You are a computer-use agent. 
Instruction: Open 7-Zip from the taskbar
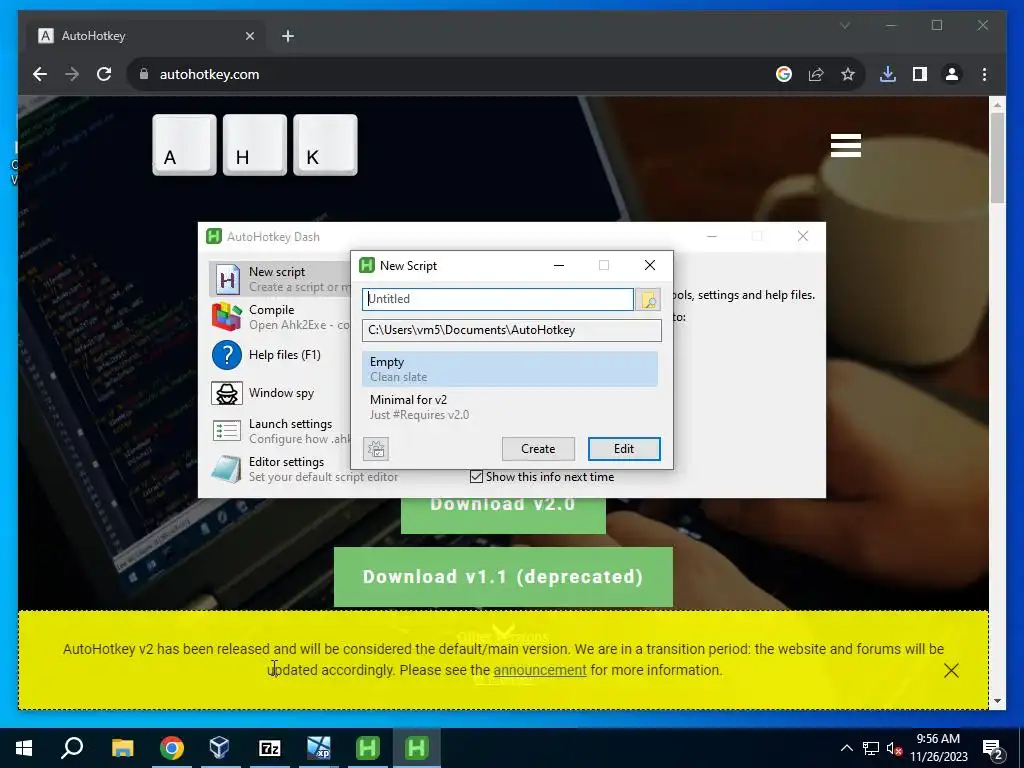click(269, 748)
